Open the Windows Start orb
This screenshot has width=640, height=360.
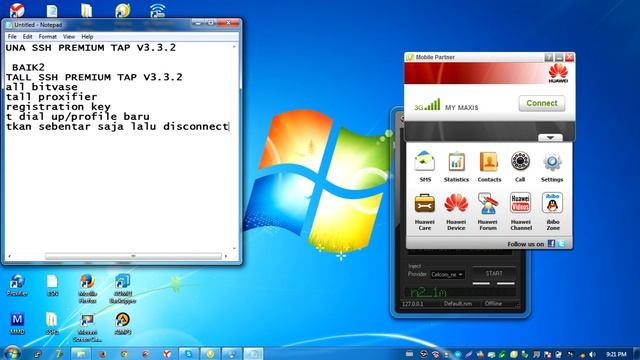(x=11, y=353)
